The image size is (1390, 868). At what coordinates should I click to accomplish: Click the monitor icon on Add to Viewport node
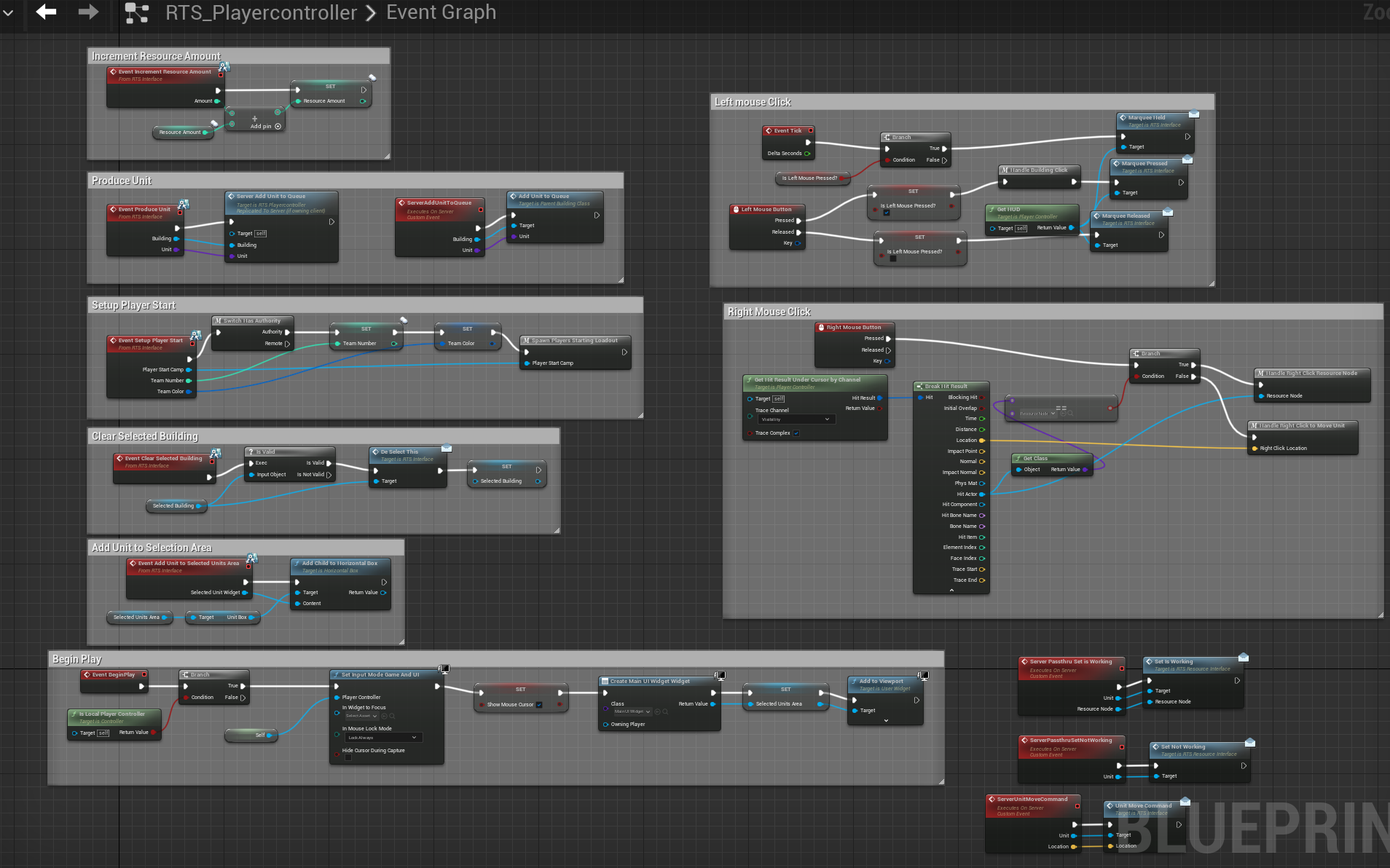(923, 676)
